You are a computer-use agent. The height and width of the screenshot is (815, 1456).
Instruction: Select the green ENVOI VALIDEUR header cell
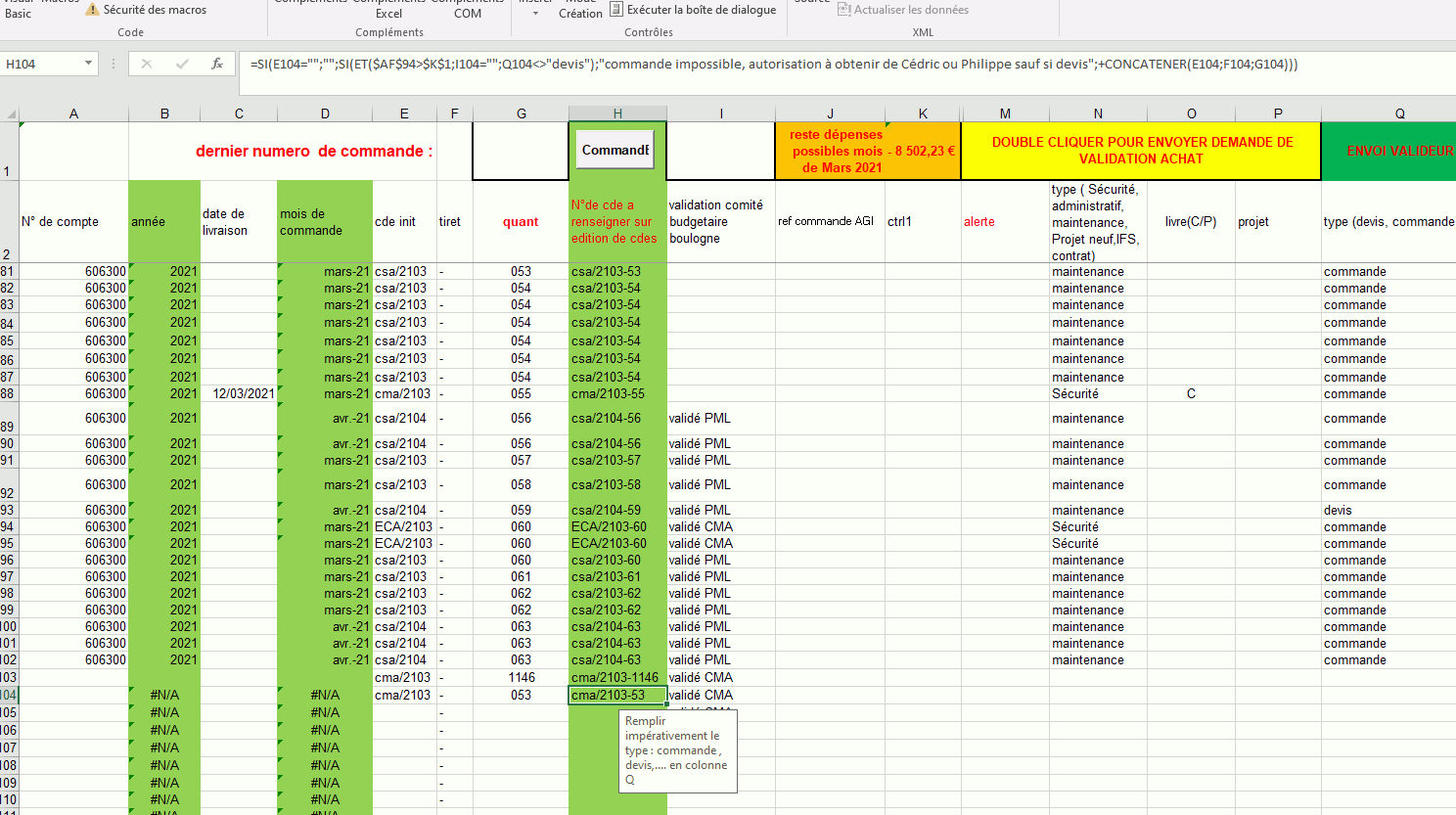pos(1389,151)
